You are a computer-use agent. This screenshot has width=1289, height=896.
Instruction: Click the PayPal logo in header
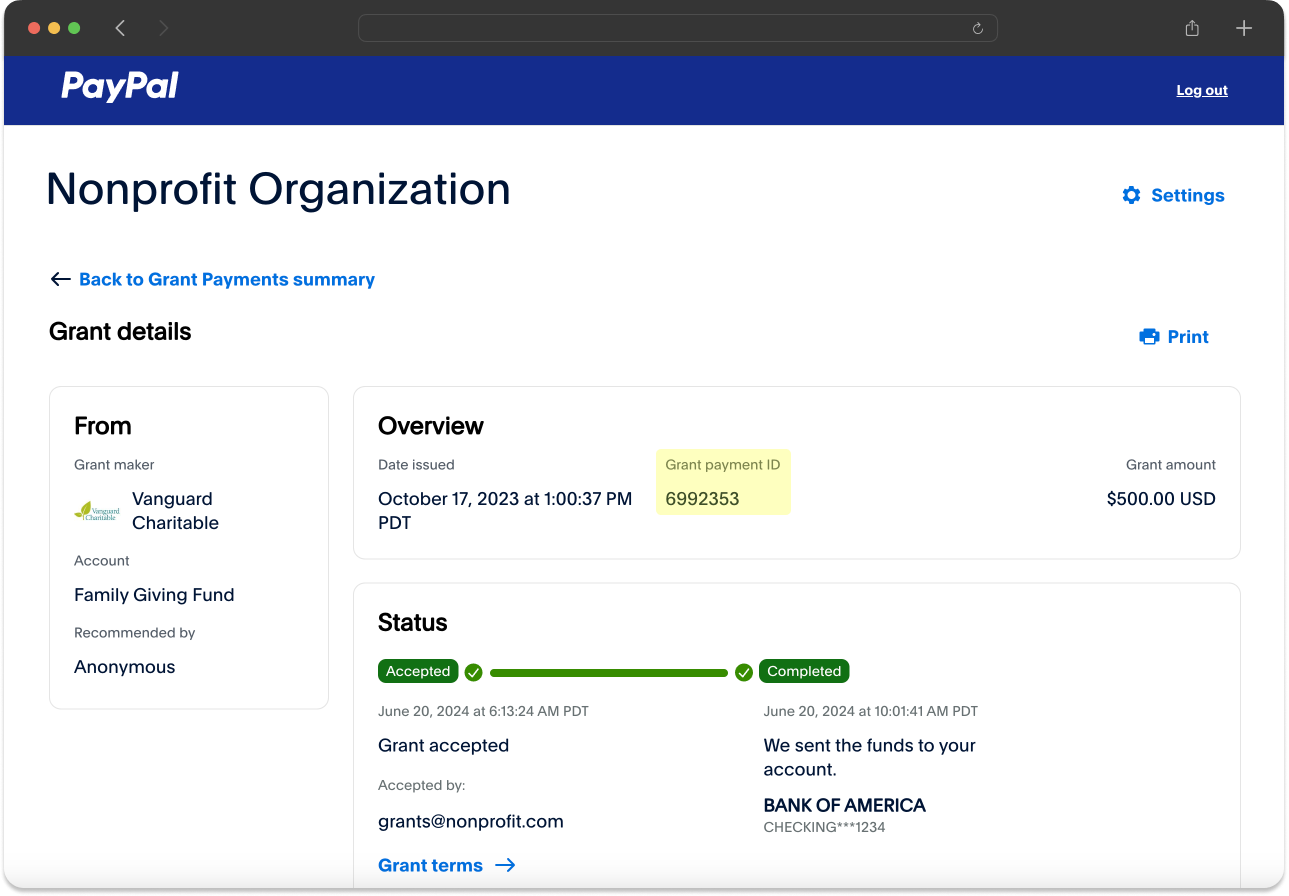(120, 87)
